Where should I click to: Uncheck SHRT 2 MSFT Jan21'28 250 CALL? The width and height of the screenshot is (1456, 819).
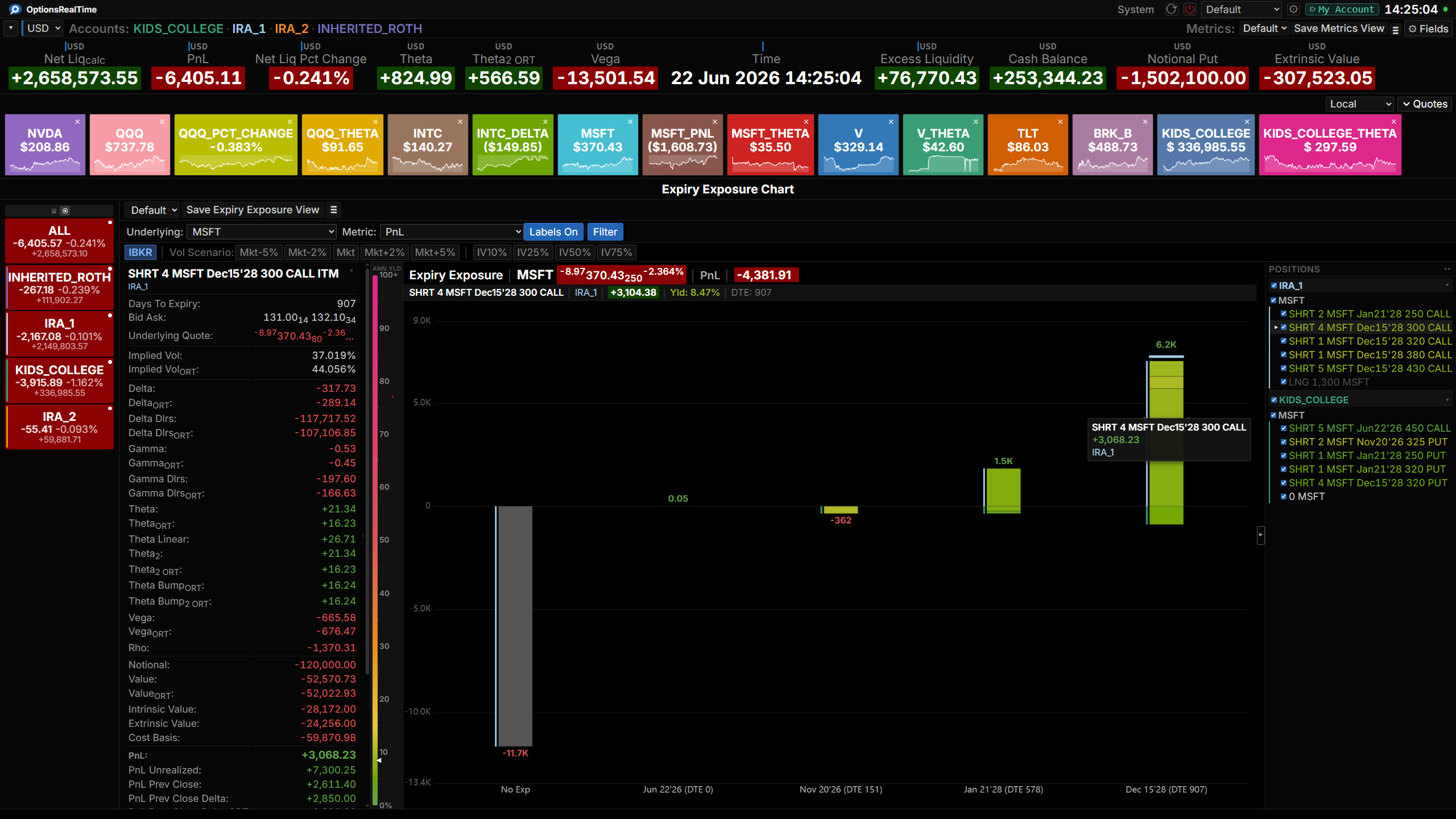point(1284,313)
